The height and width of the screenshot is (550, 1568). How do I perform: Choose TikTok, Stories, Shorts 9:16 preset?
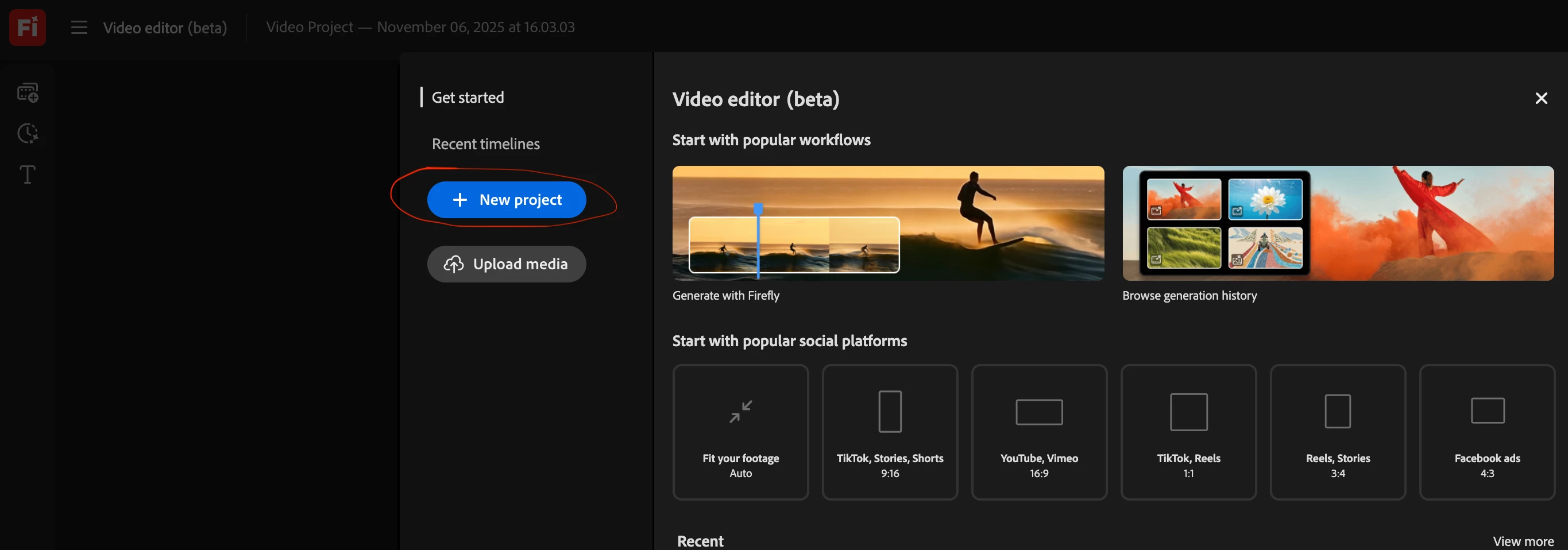890,432
